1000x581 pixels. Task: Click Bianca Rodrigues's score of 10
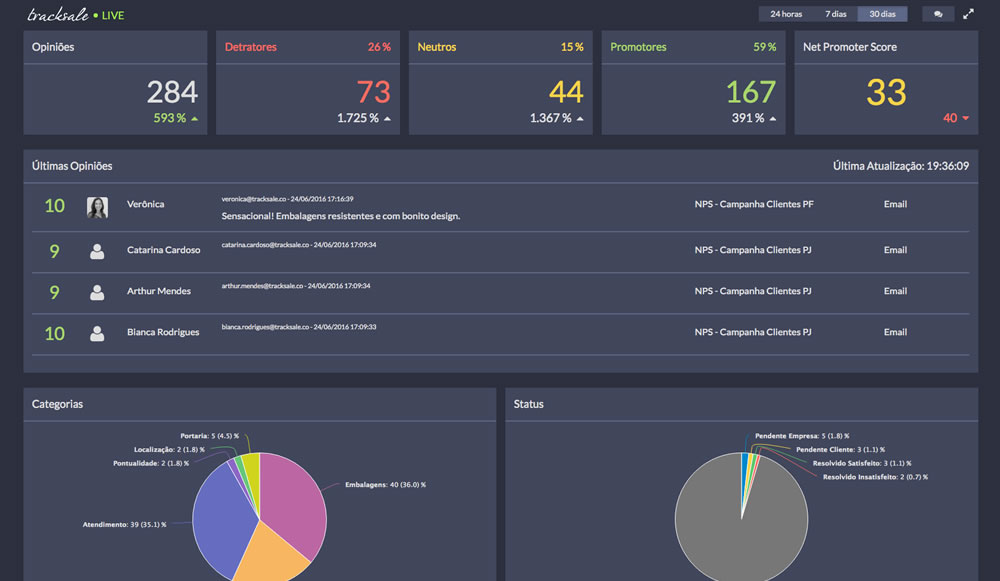pos(54,334)
